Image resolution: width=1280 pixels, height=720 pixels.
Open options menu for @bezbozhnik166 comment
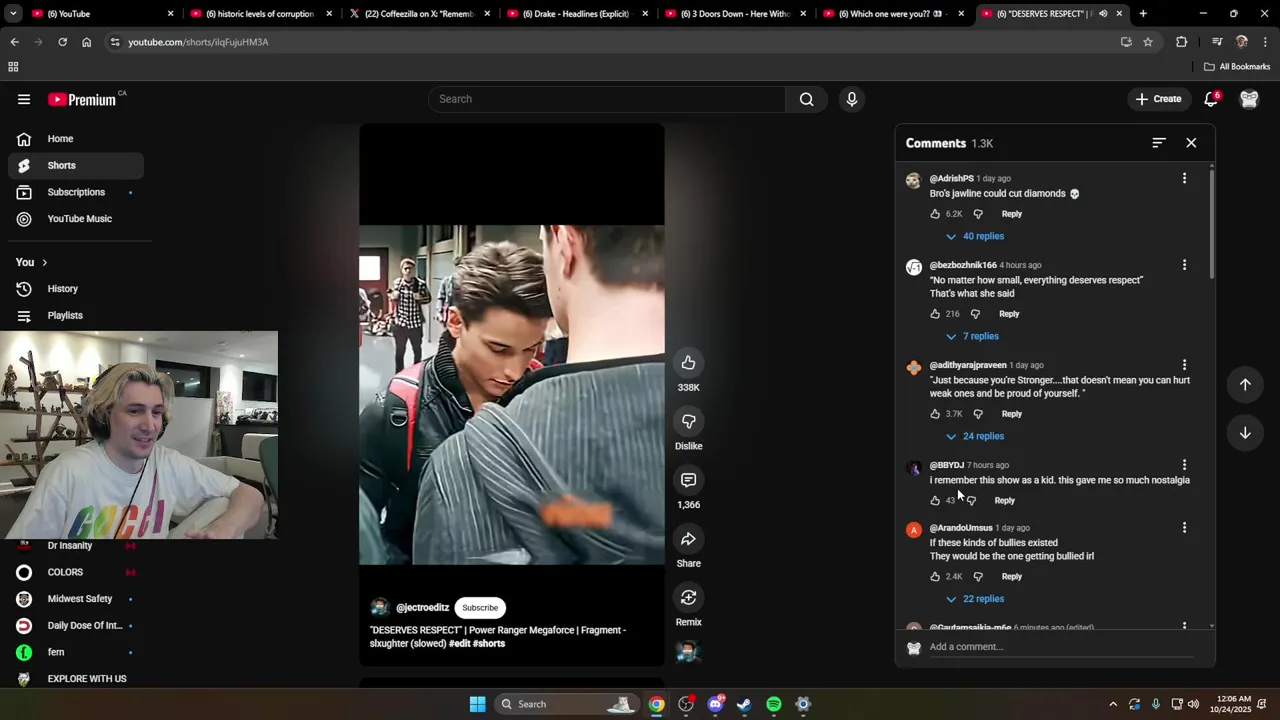point(1184,265)
